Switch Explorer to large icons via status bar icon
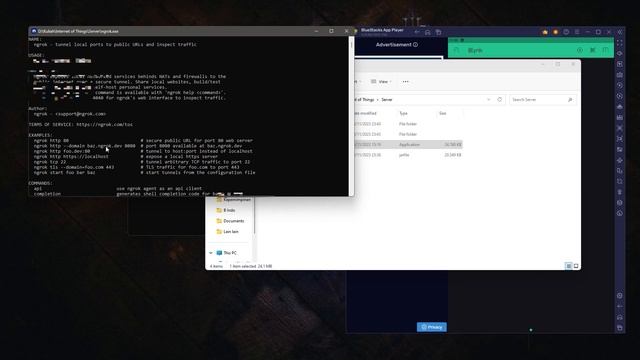640x360 pixels. click(576, 266)
